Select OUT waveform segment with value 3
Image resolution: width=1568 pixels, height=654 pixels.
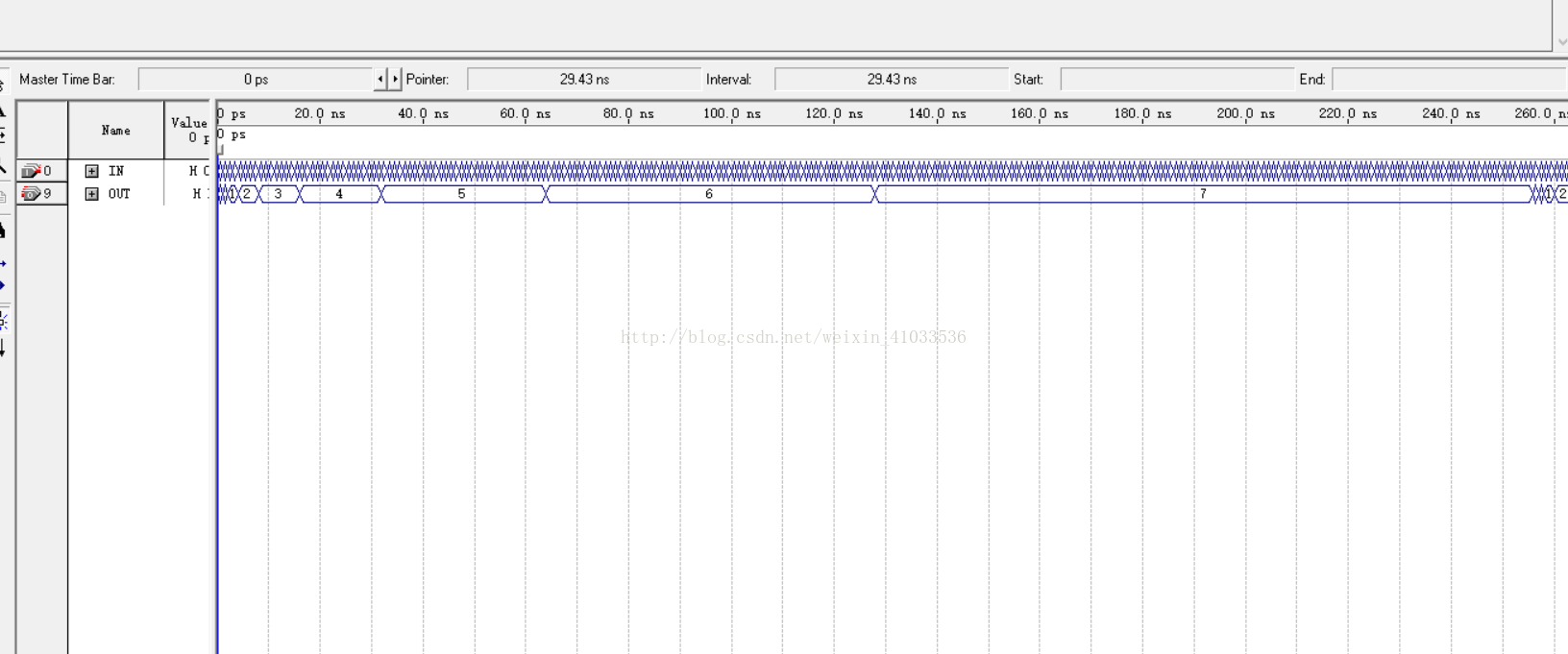(x=279, y=194)
